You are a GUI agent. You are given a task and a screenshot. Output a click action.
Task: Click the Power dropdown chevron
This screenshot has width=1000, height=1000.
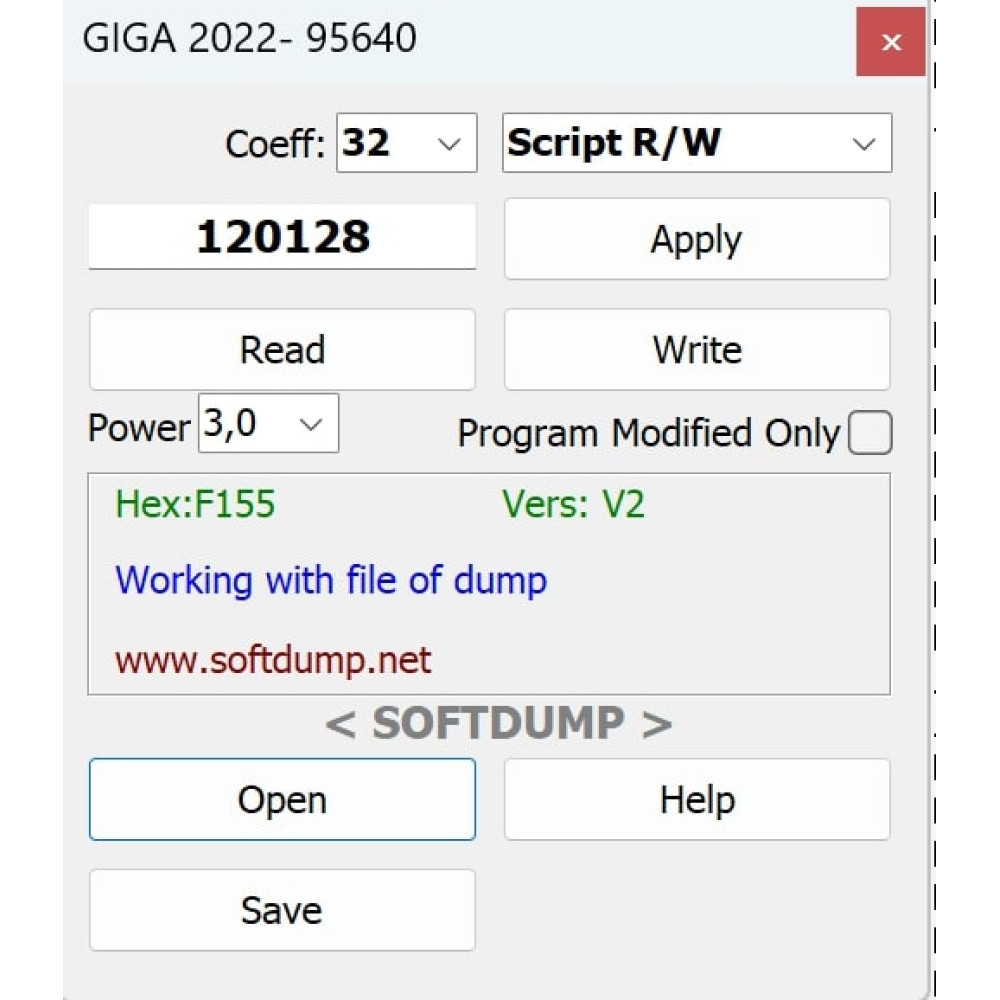point(311,424)
